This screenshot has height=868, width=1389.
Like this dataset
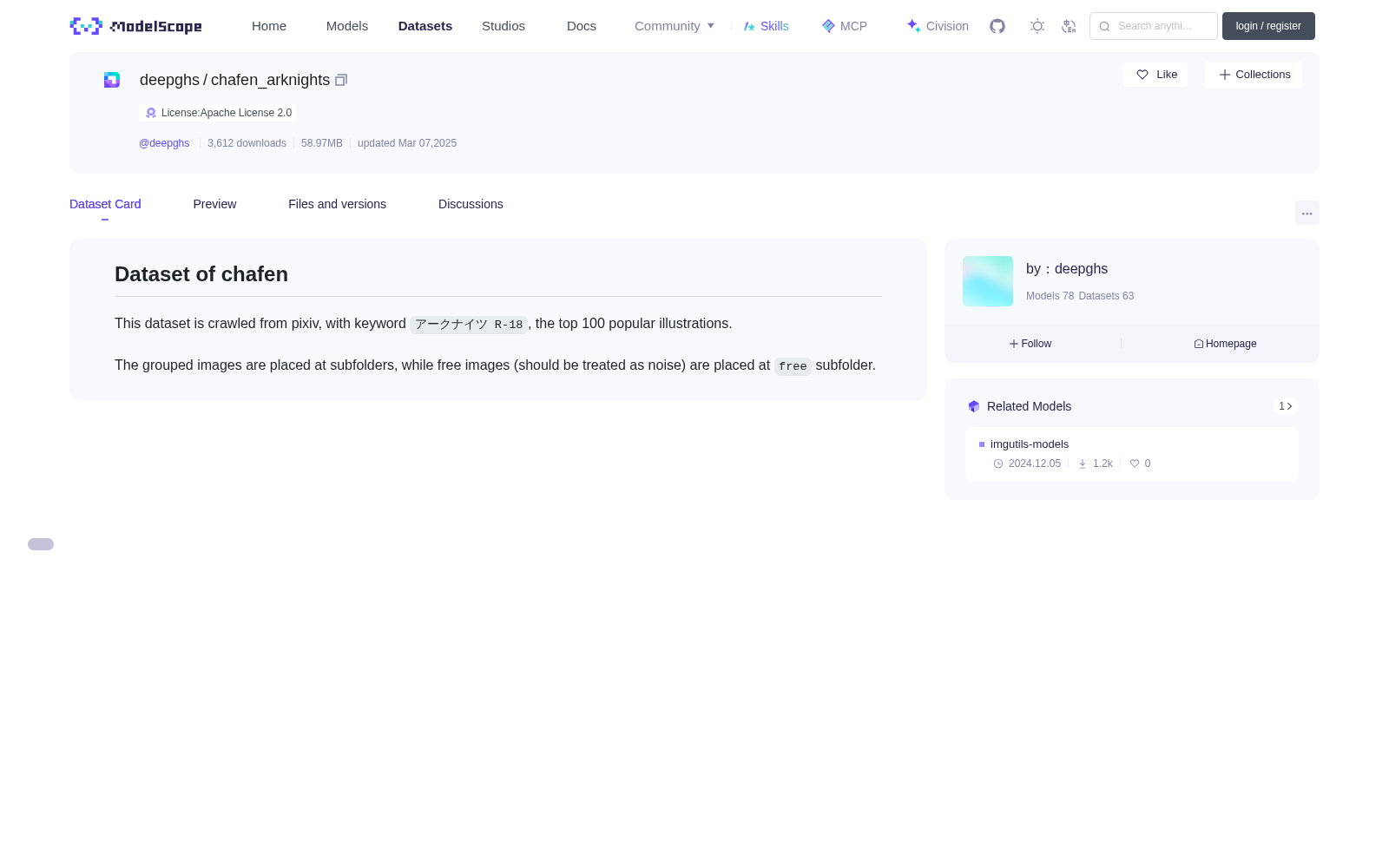pos(1155,75)
